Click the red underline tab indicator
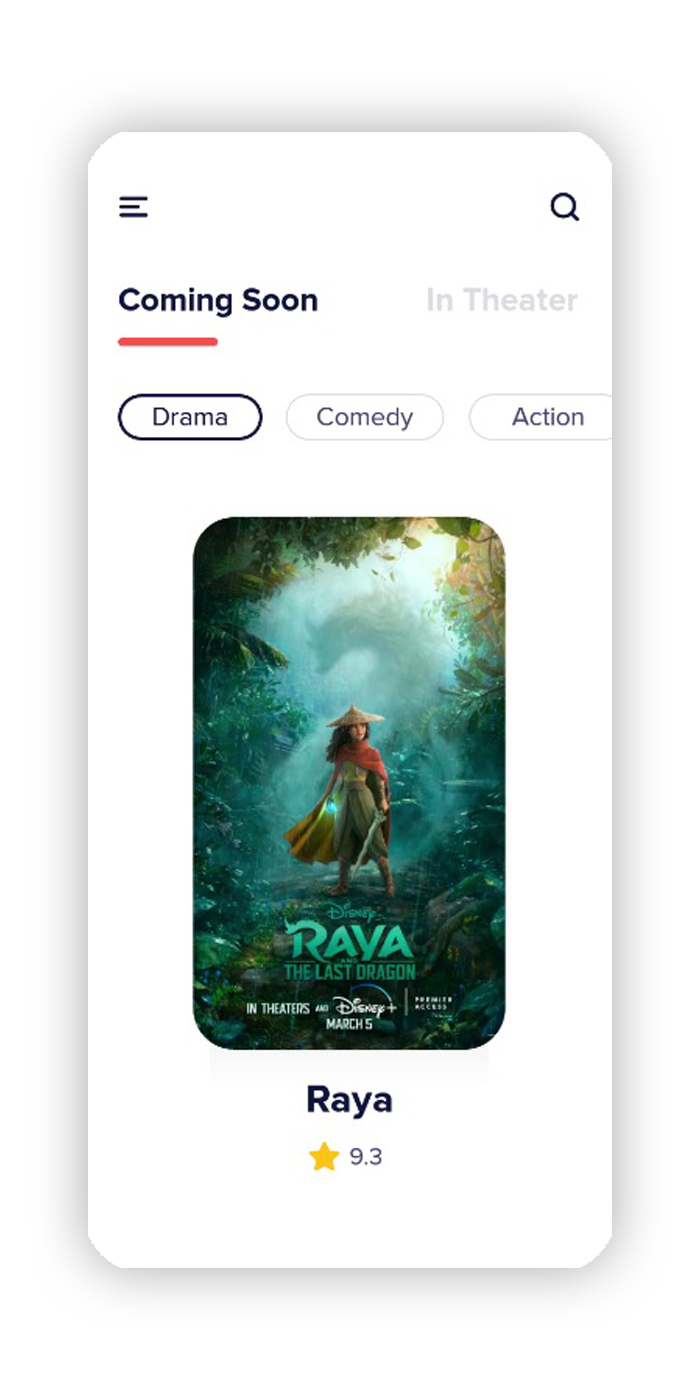Screen dimensions: 700x1400 (x=168, y=342)
